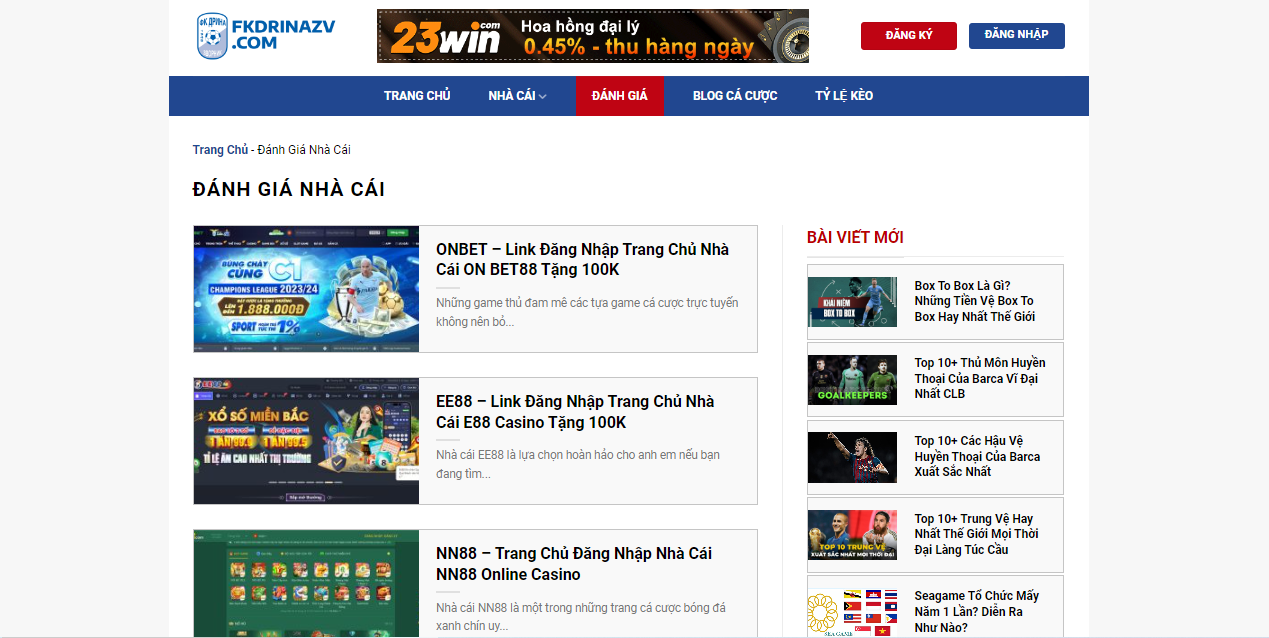Viewport: 1269px width, 638px height.
Task: Expand the NHÀ CÁI dropdown menu
Action: (518, 96)
